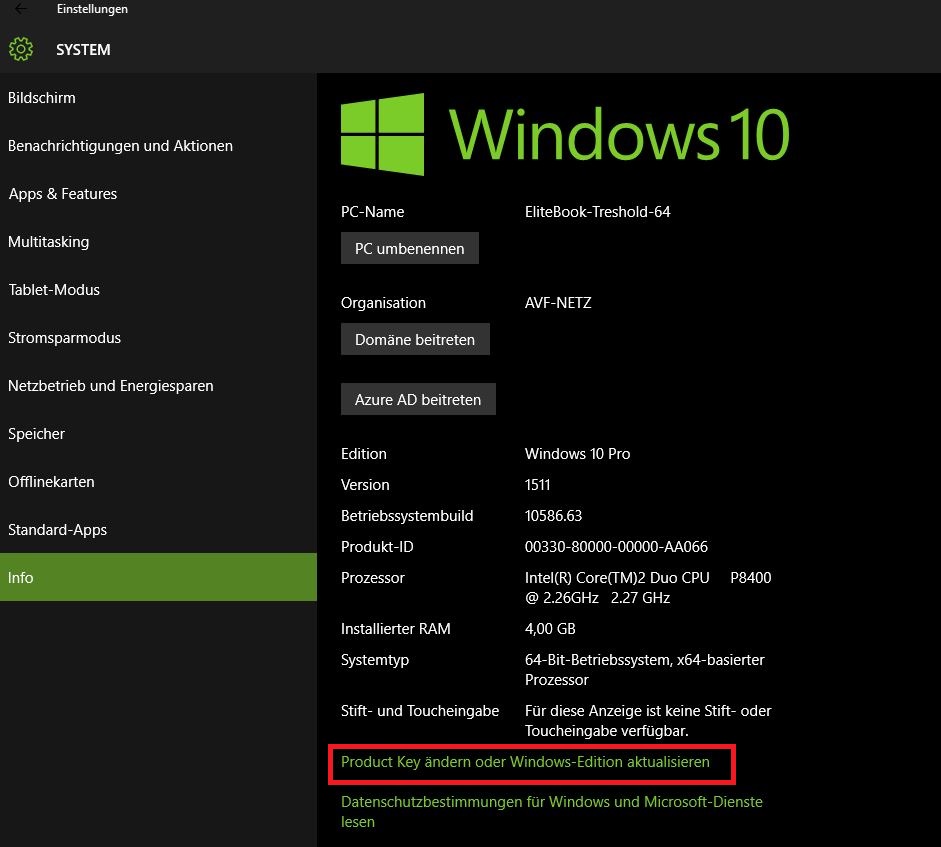Click the version value 1511
Image resolution: width=941 pixels, height=847 pixels.
click(537, 485)
